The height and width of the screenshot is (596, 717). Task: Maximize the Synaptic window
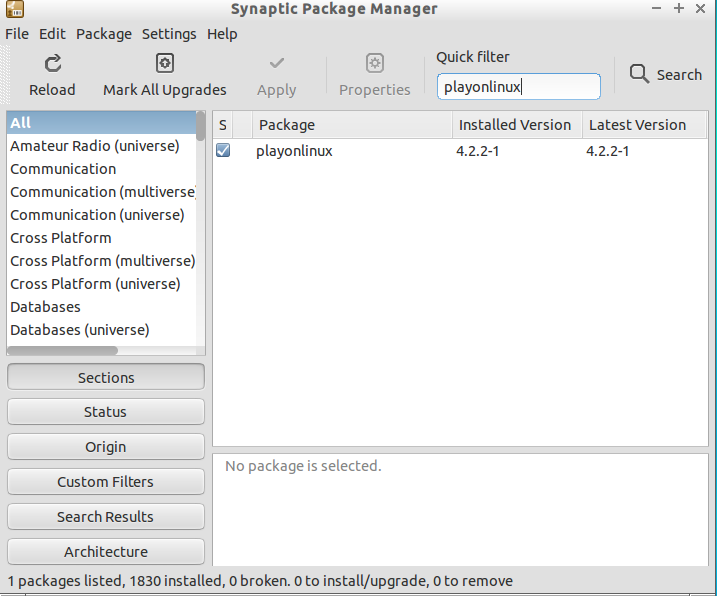pyautogui.click(x=679, y=8)
